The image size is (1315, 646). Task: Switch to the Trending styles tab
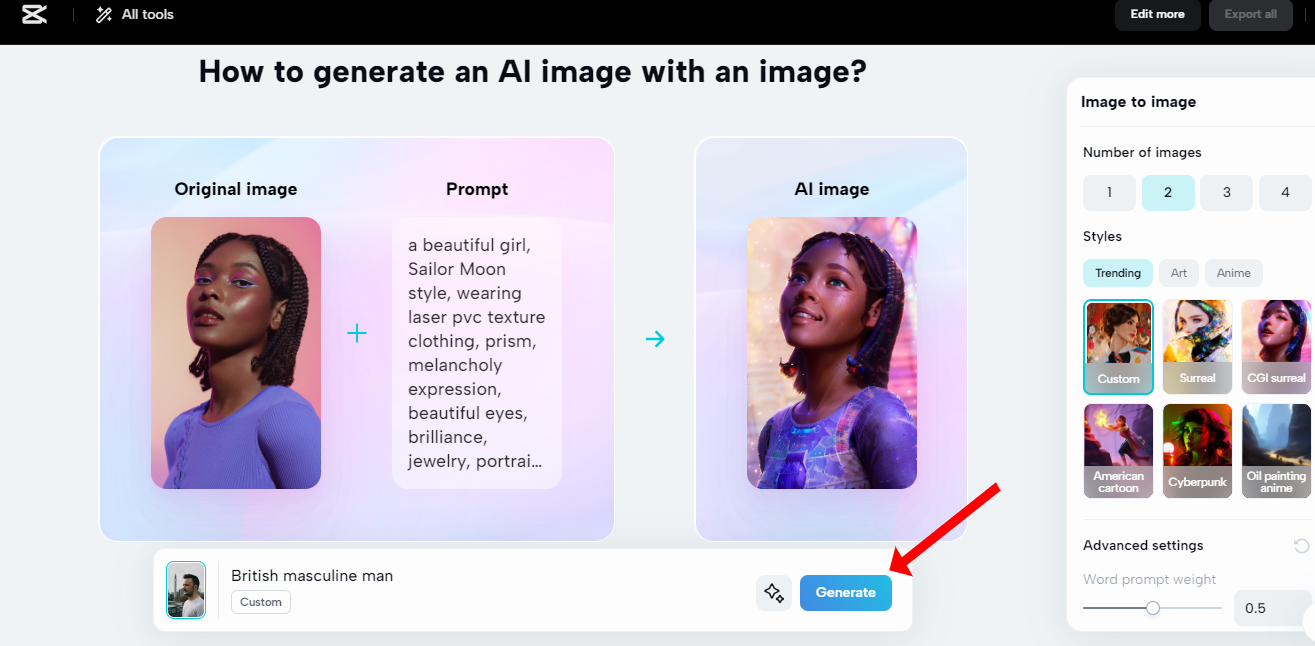(1118, 272)
